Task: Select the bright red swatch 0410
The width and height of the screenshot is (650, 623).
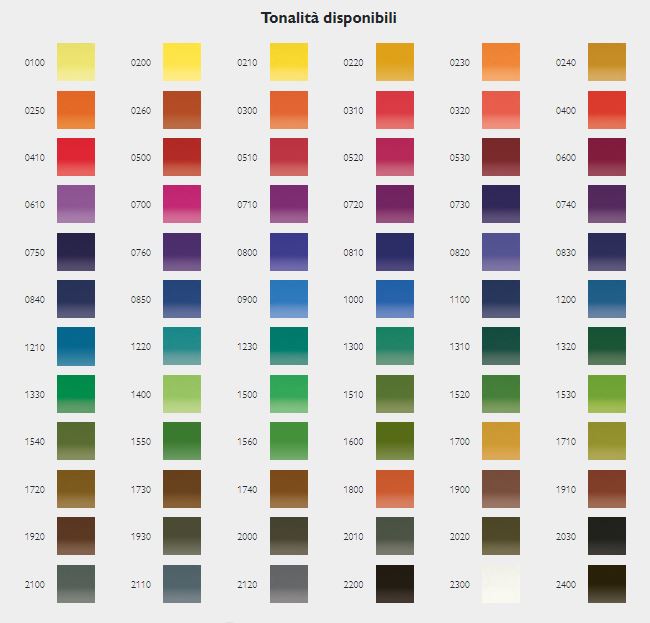Action: (x=76, y=157)
